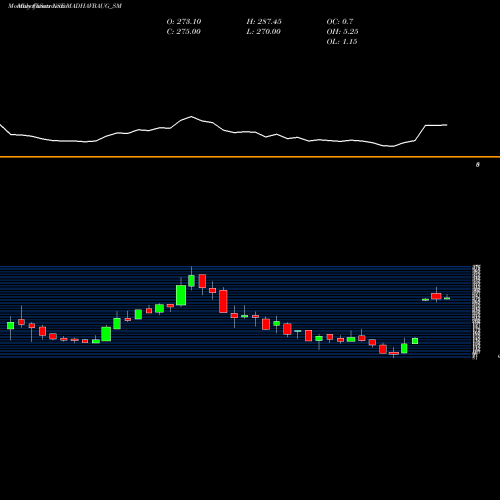Click the high price text 'H: 287.45'

click(x=264, y=22)
